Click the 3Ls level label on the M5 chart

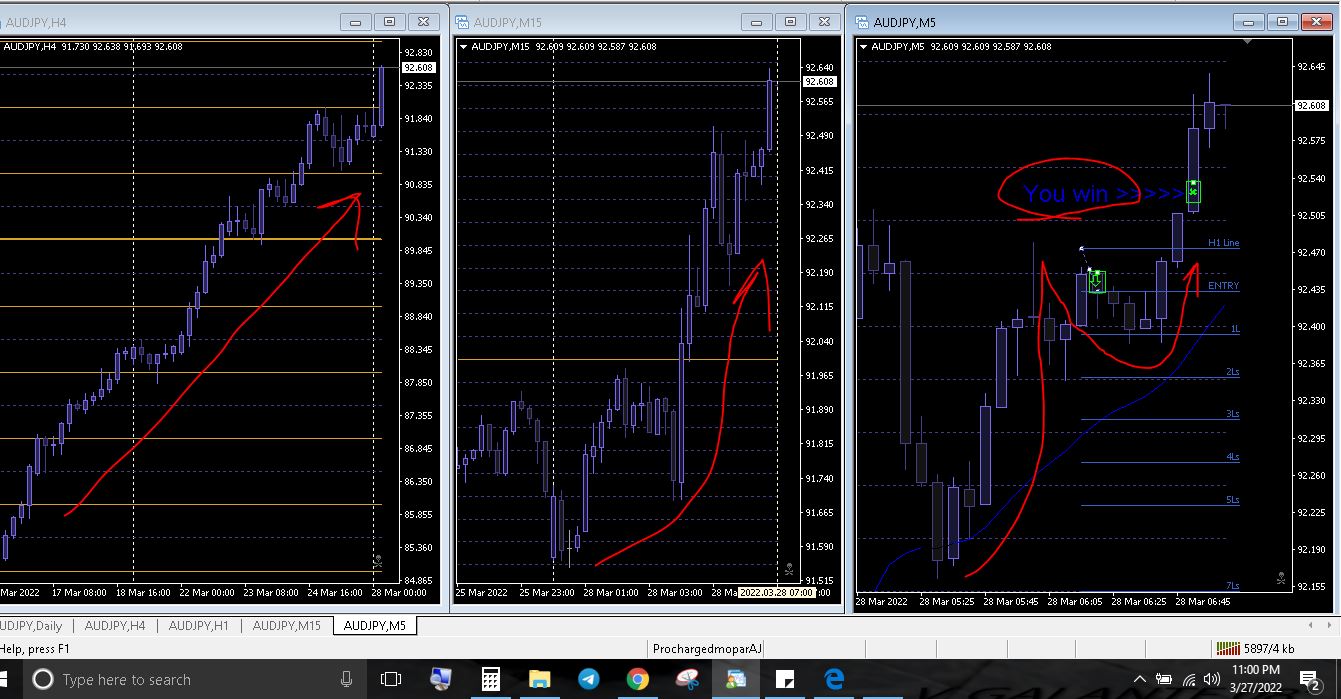1232,414
